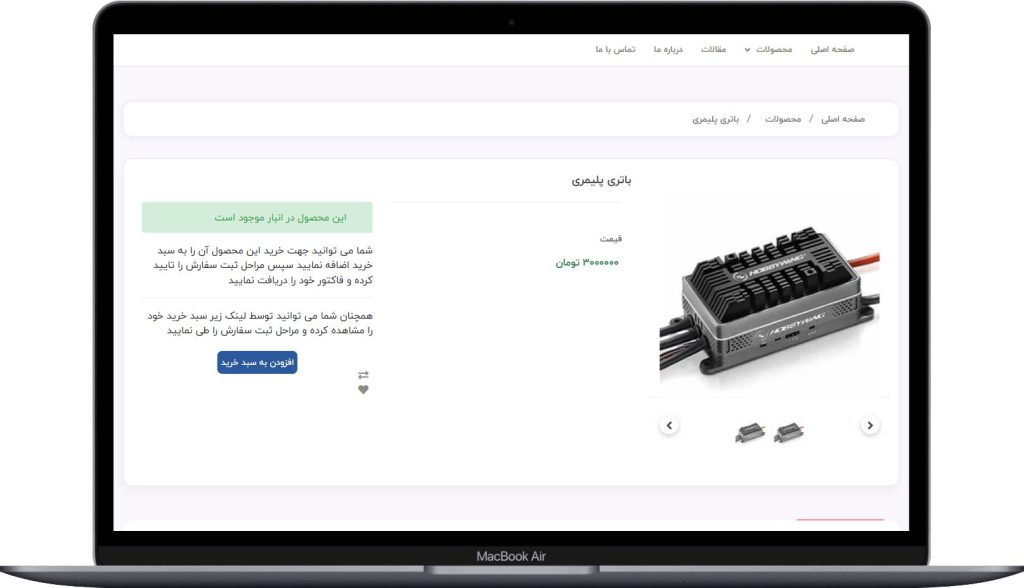Click the green stock availability banner
Screen dimensions: 1024x588
[257, 218]
